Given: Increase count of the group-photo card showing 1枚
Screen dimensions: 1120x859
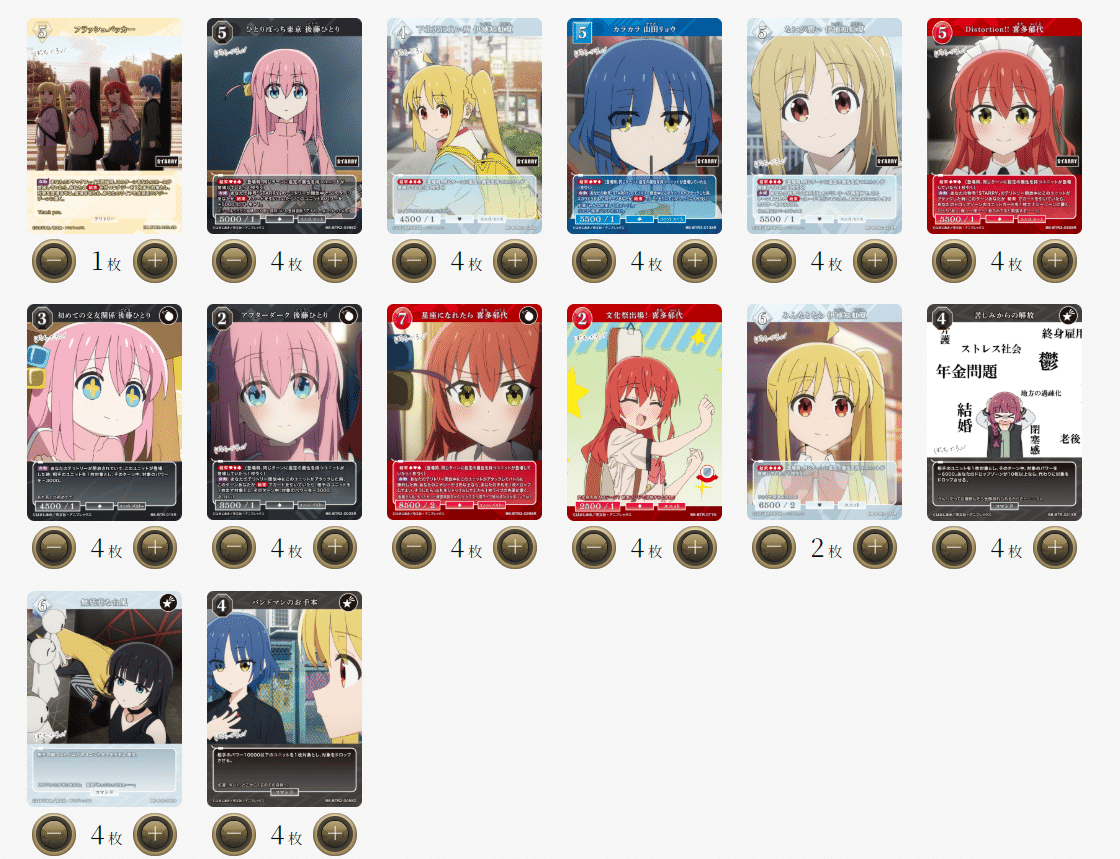Looking at the screenshot, I should pos(155,261).
